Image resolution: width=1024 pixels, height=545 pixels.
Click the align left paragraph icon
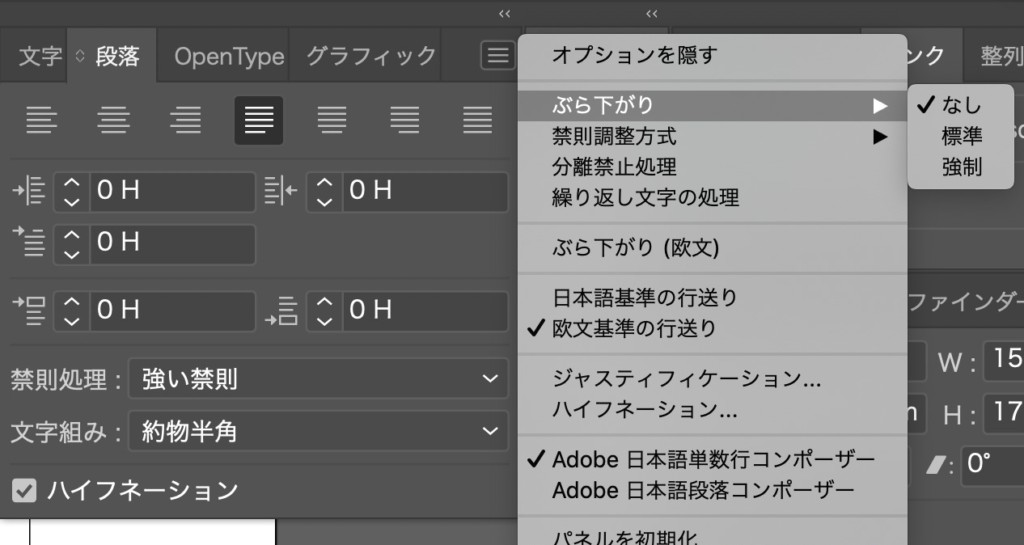pyautogui.click(x=41, y=121)
